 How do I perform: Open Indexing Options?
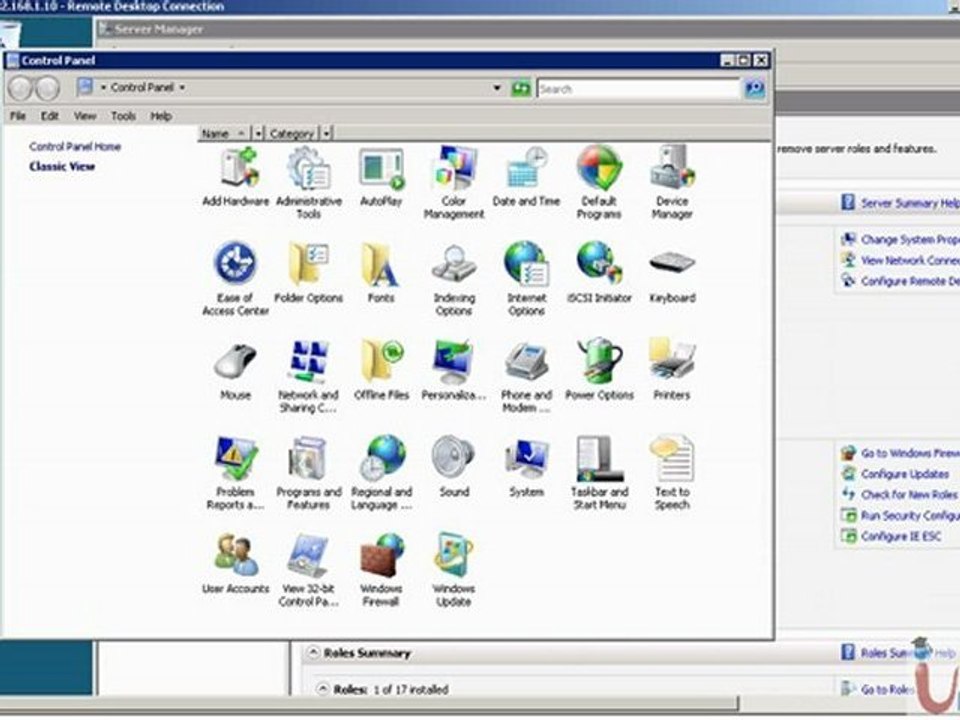[454, 279]
